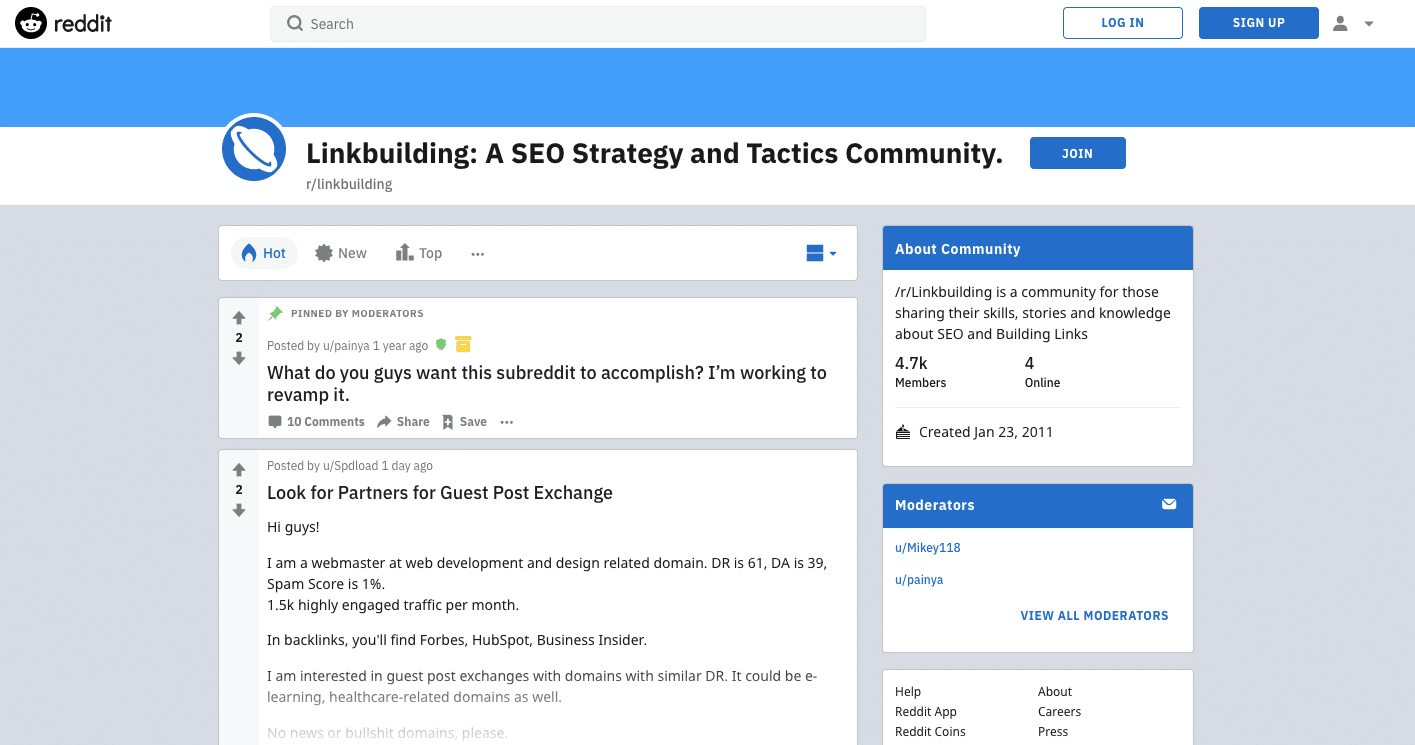Select the Top posts sort

[x=419, y=253]
